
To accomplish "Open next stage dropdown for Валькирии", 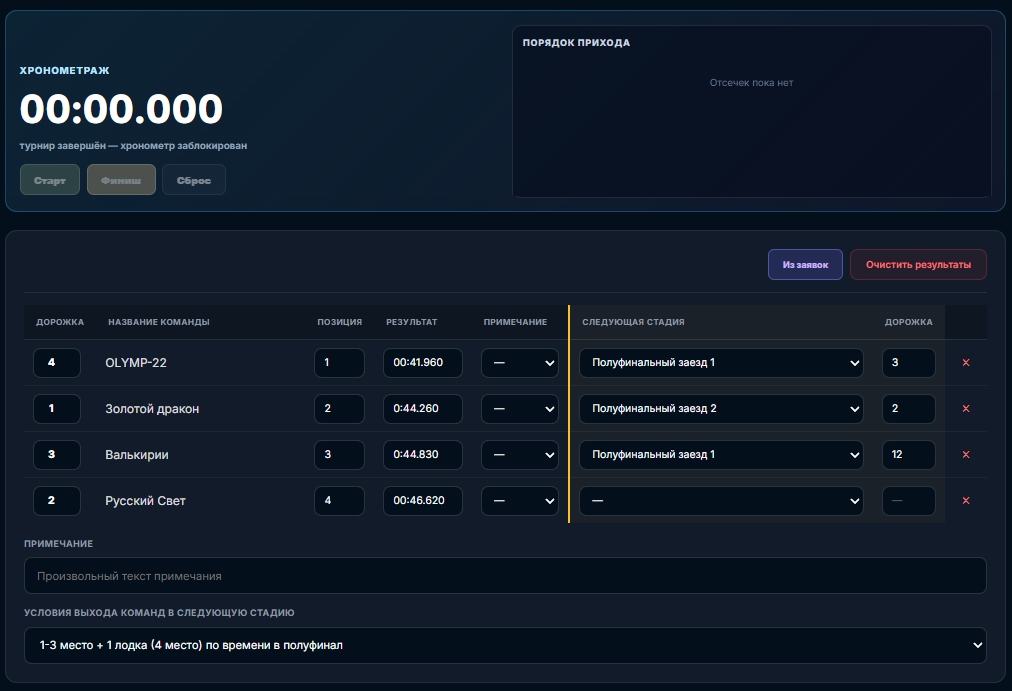I will click(721, 455).
